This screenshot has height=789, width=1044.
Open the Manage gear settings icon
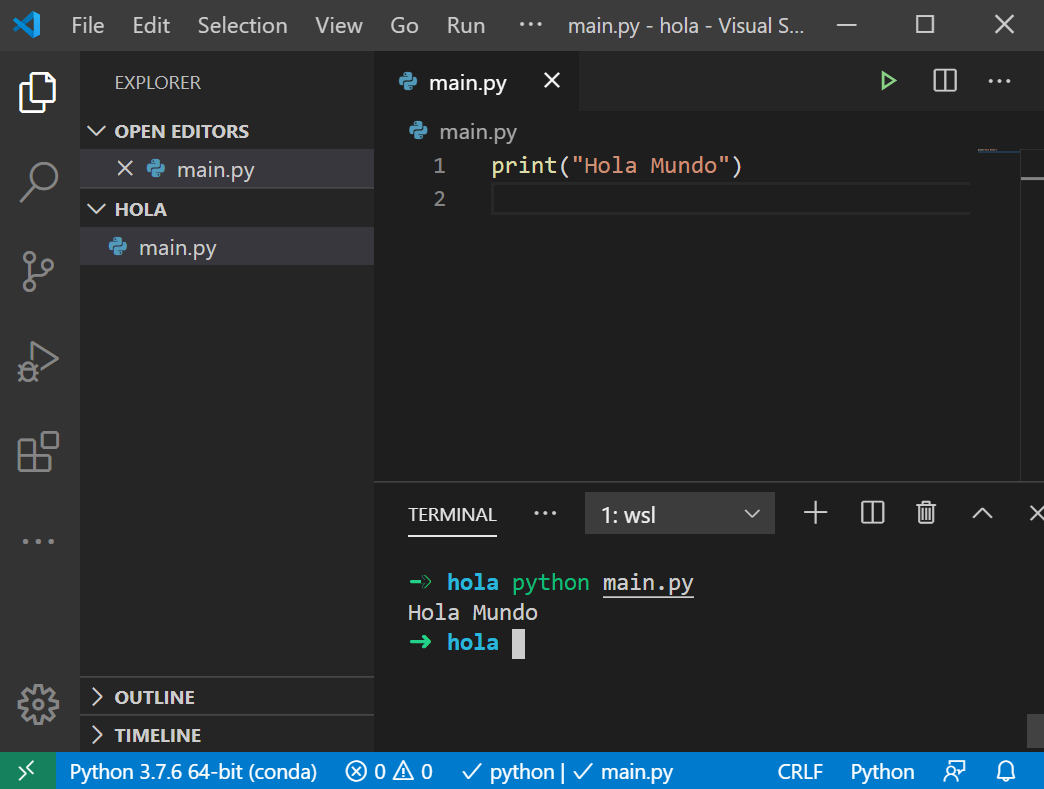(38, 704)
